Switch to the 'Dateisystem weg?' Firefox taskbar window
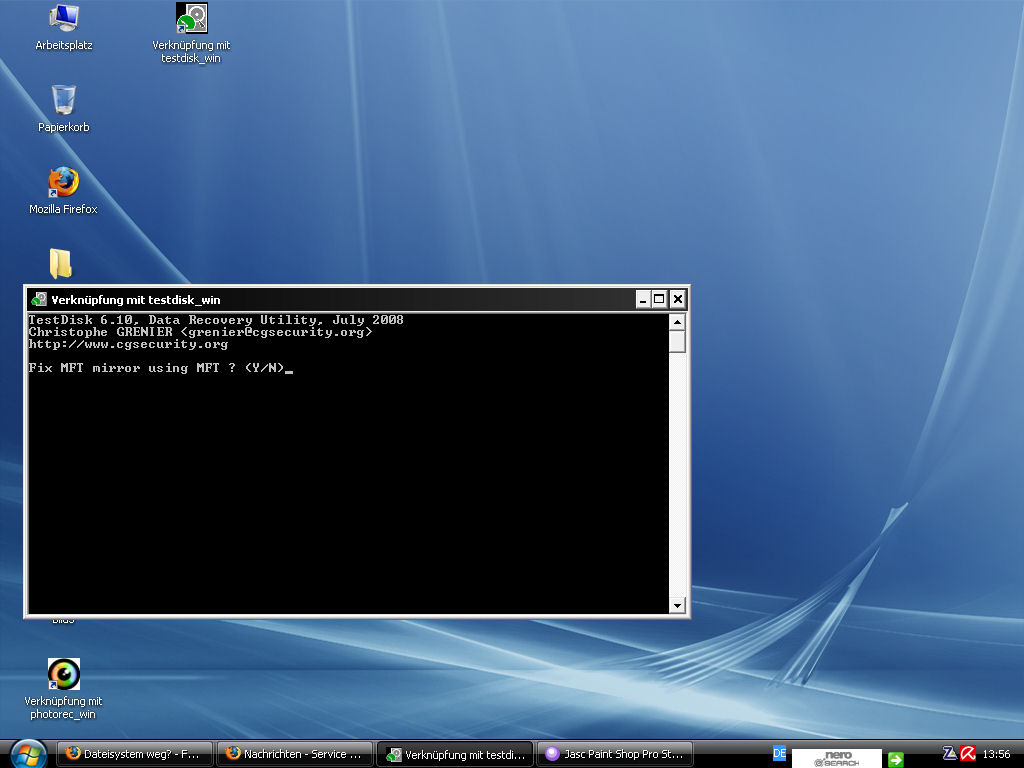Screen dimensions: 1024x768 point(135,754)
